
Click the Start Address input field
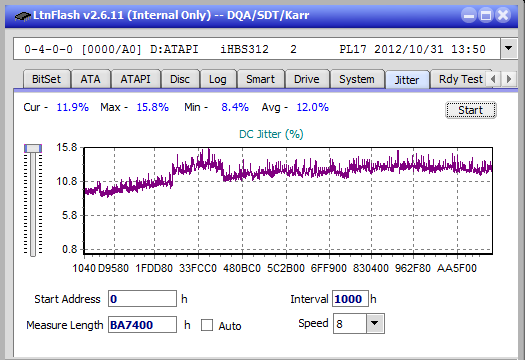point(142,299)
